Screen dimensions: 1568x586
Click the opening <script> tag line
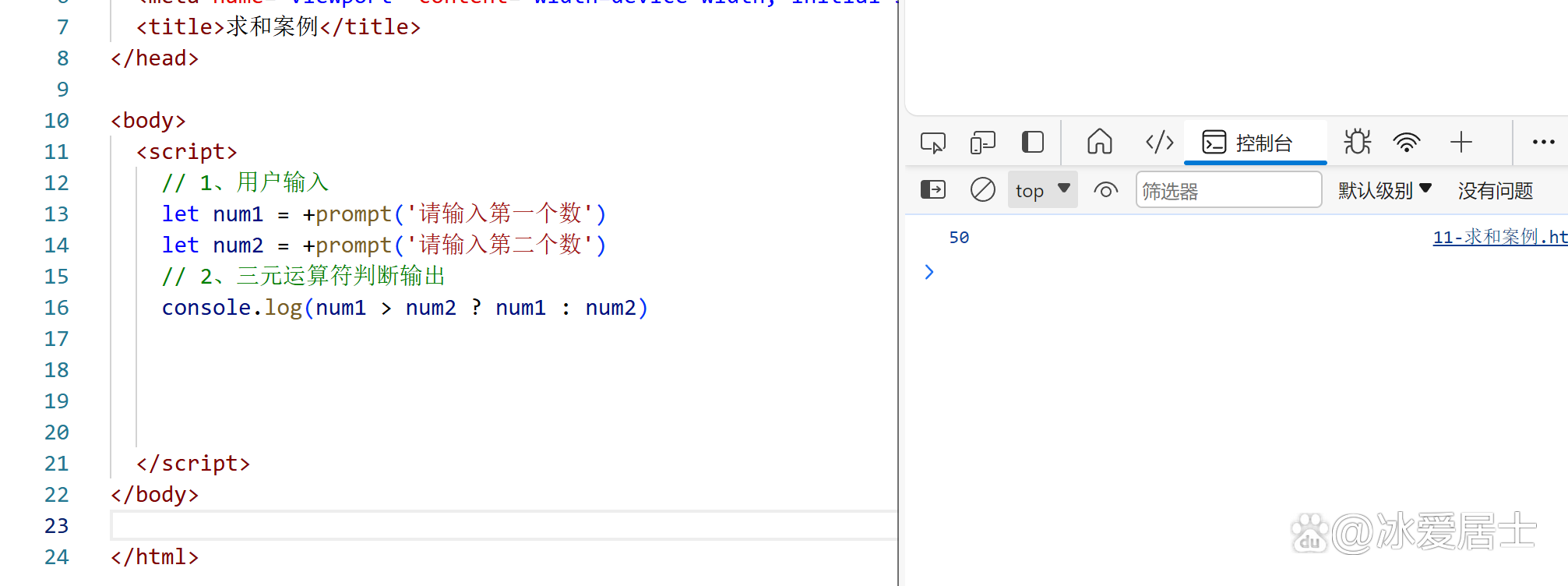[x=187, y=152]
